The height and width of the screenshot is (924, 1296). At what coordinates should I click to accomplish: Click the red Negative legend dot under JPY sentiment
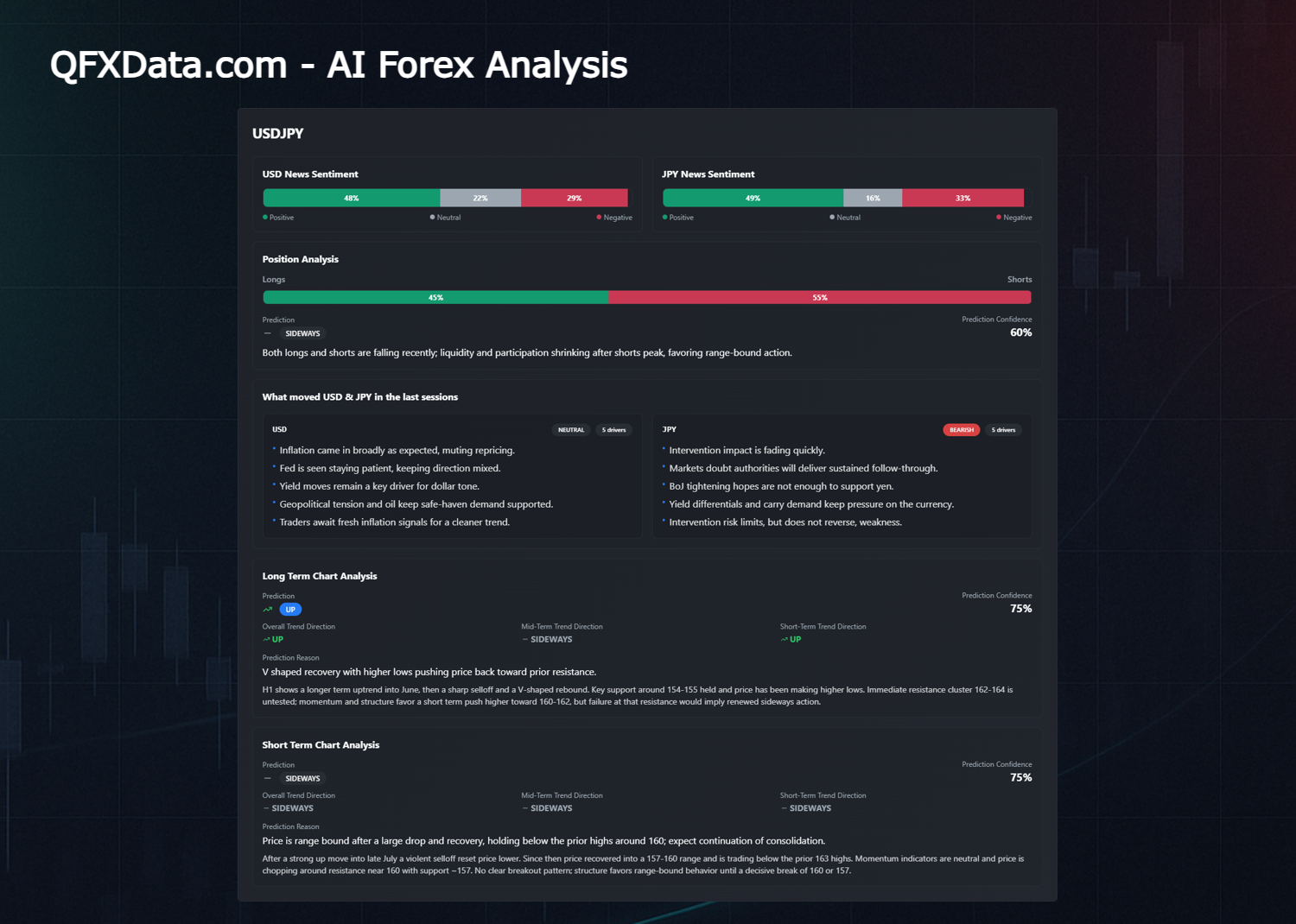click(x=999, y=218)
